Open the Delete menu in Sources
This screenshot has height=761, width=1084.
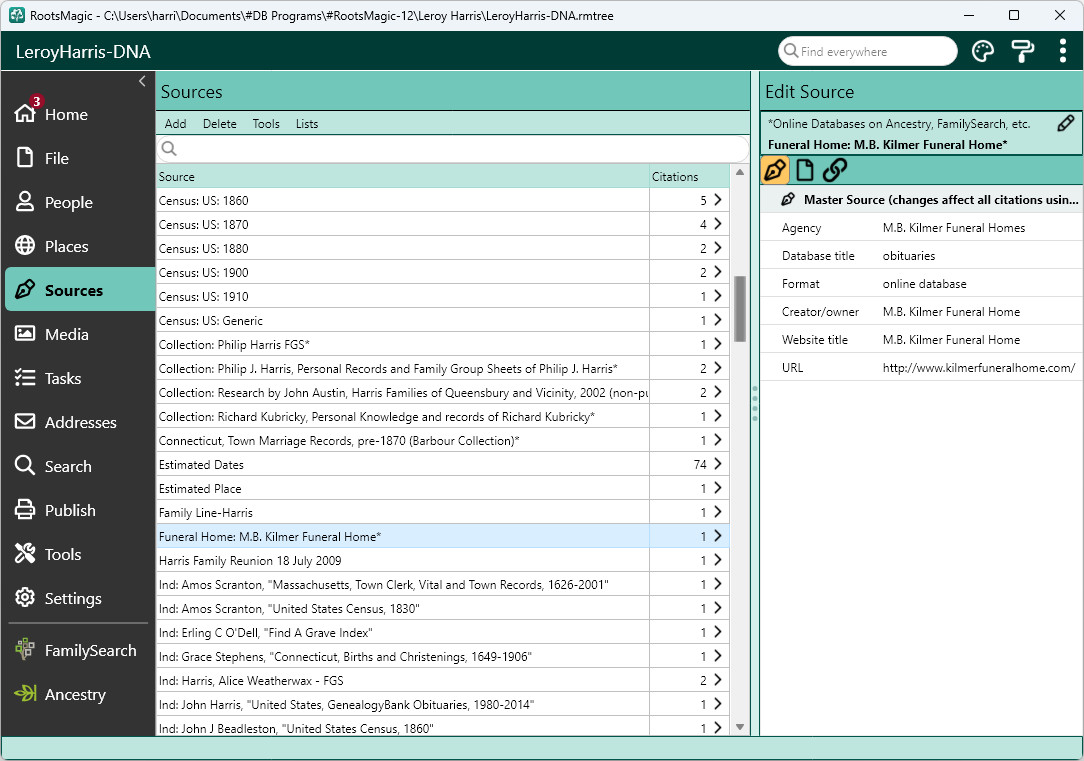pos(220,124)
